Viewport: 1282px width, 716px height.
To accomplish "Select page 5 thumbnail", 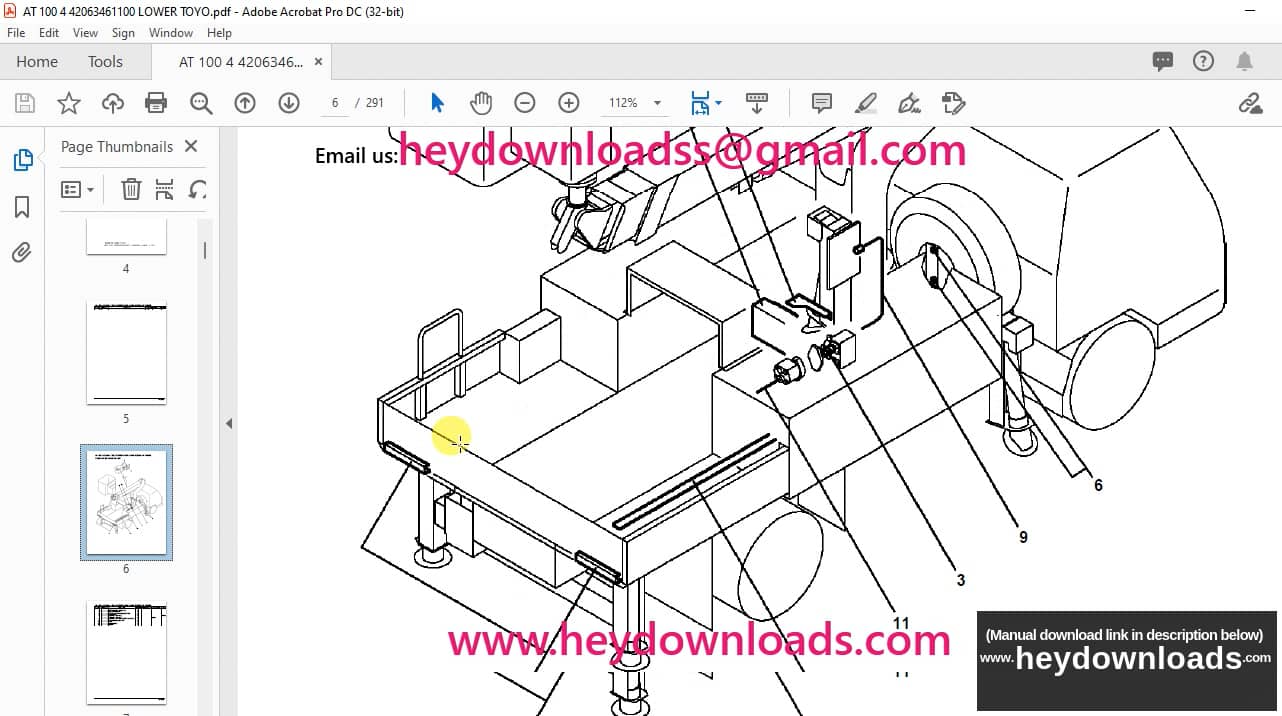I will tap(126, 354).
